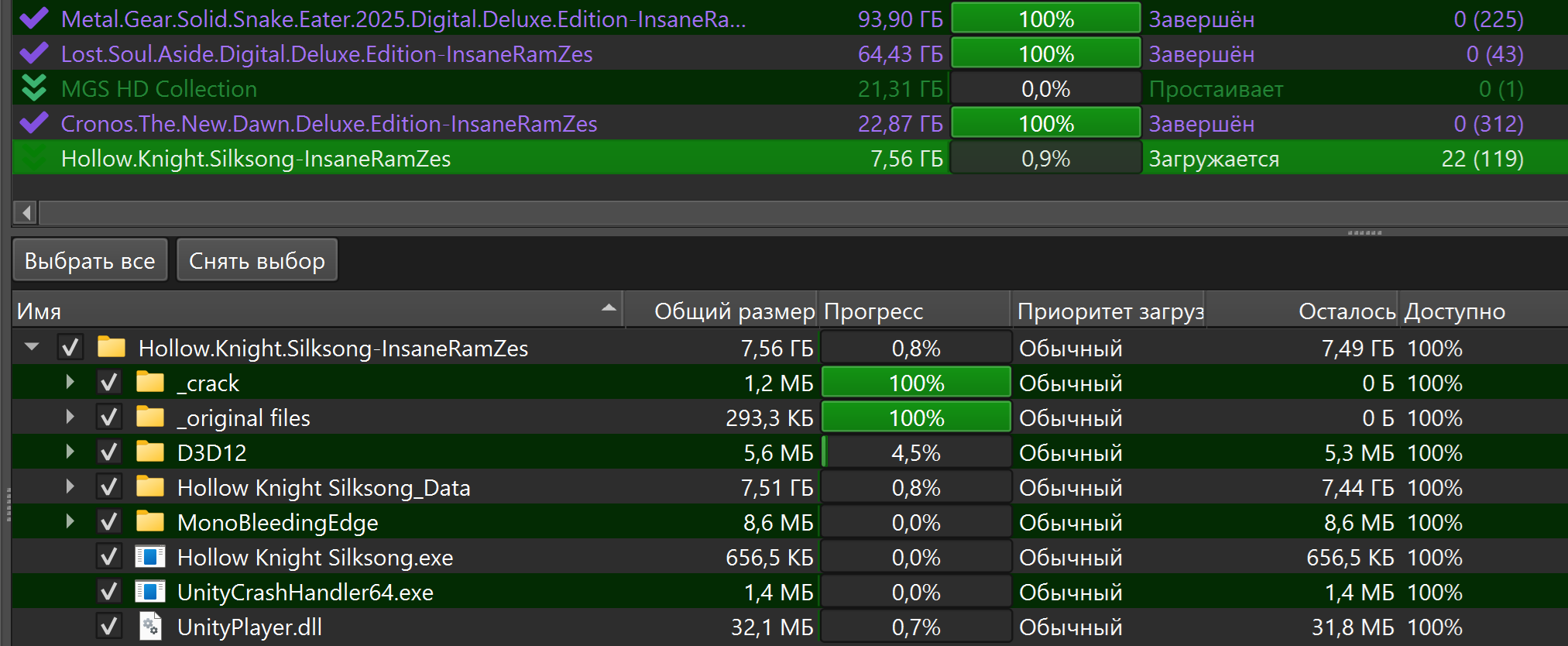
Task: Click the sort arrow in the Имя column header
Action: [x=609, y=308]
